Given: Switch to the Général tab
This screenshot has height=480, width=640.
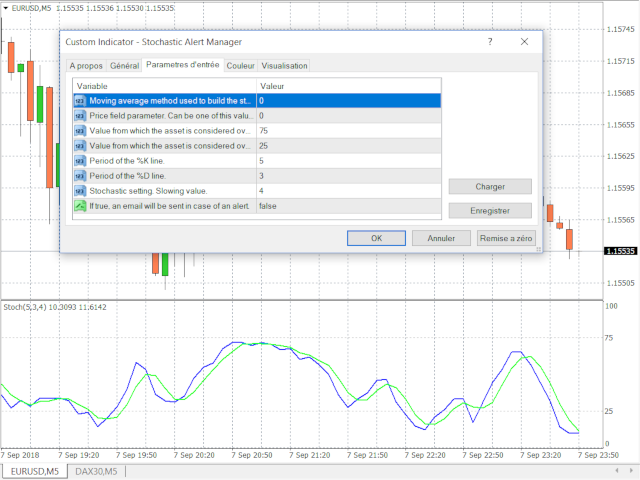Looking at the screenshot, I should 124,66.
